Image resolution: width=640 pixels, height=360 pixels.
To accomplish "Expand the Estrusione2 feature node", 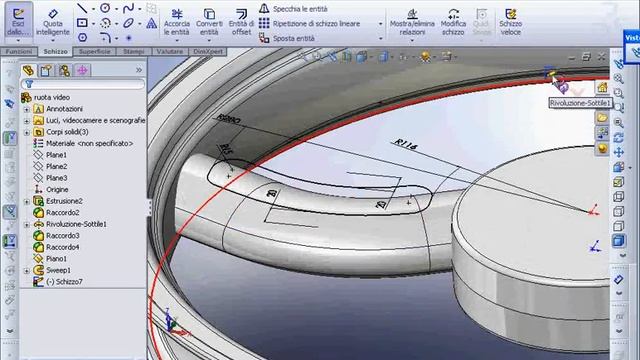I will coord(27,201).
